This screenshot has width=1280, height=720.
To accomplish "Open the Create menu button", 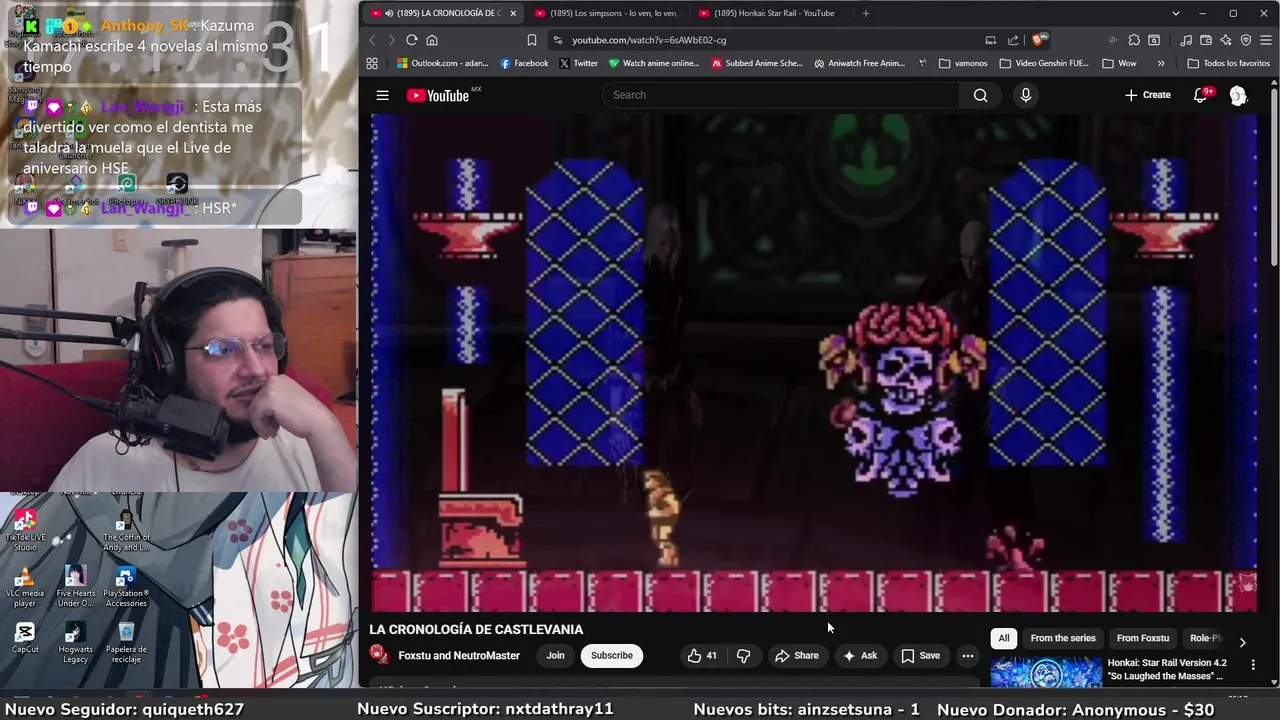I will pos(1147,95).
